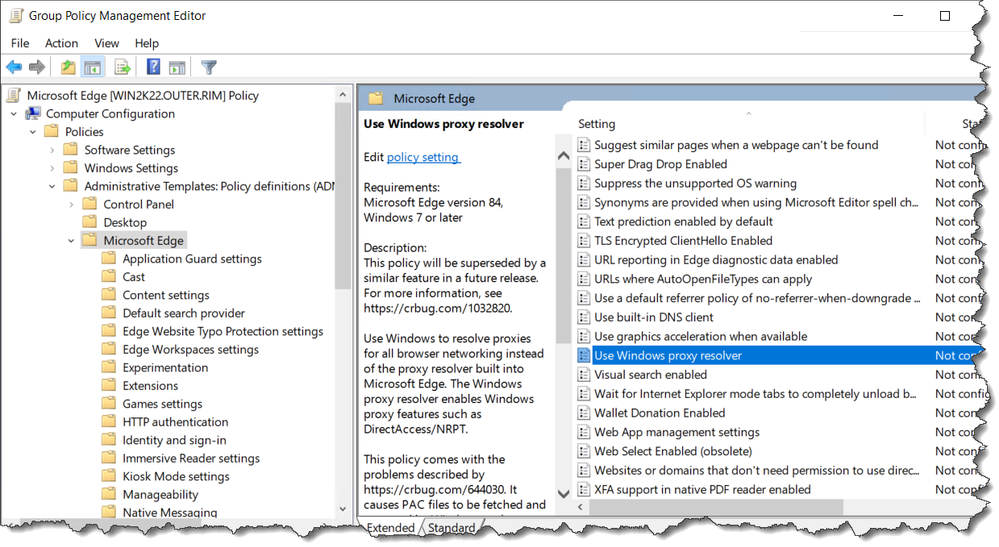Click the Extensions folder icon

(x=109, y=385)
